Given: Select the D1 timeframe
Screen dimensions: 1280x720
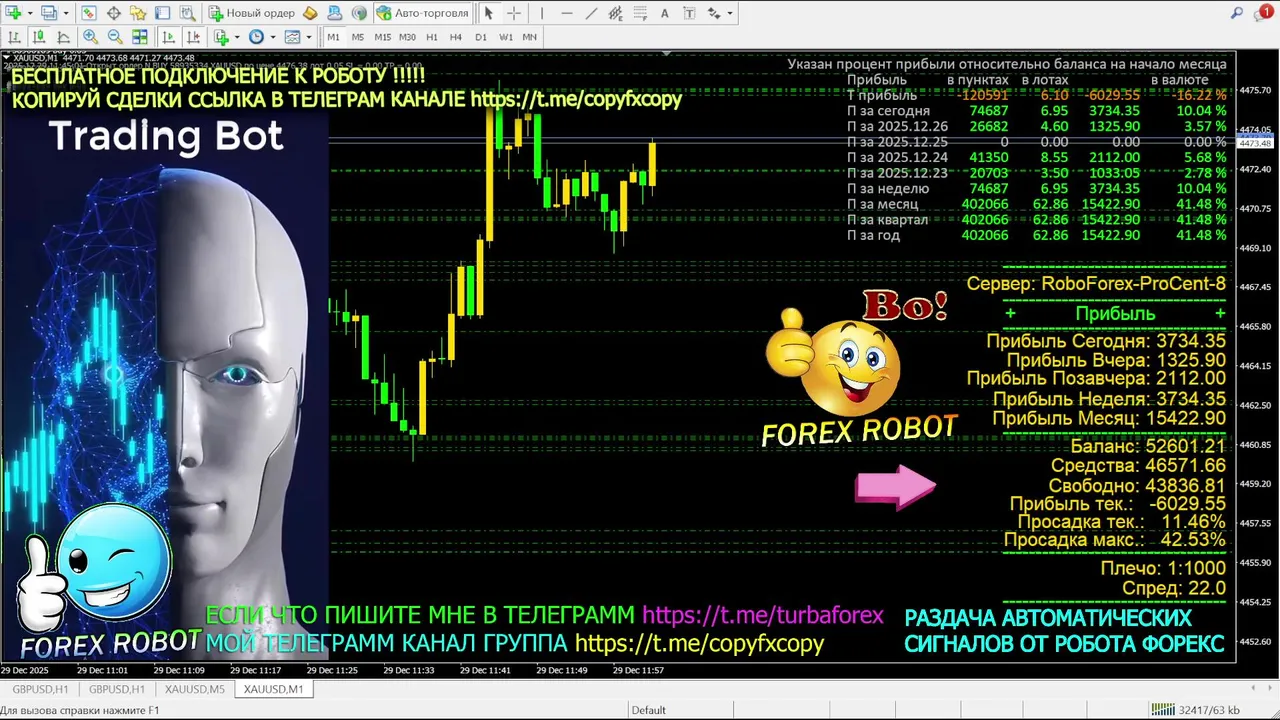Looking at the screenshot, I should point(481,37).
